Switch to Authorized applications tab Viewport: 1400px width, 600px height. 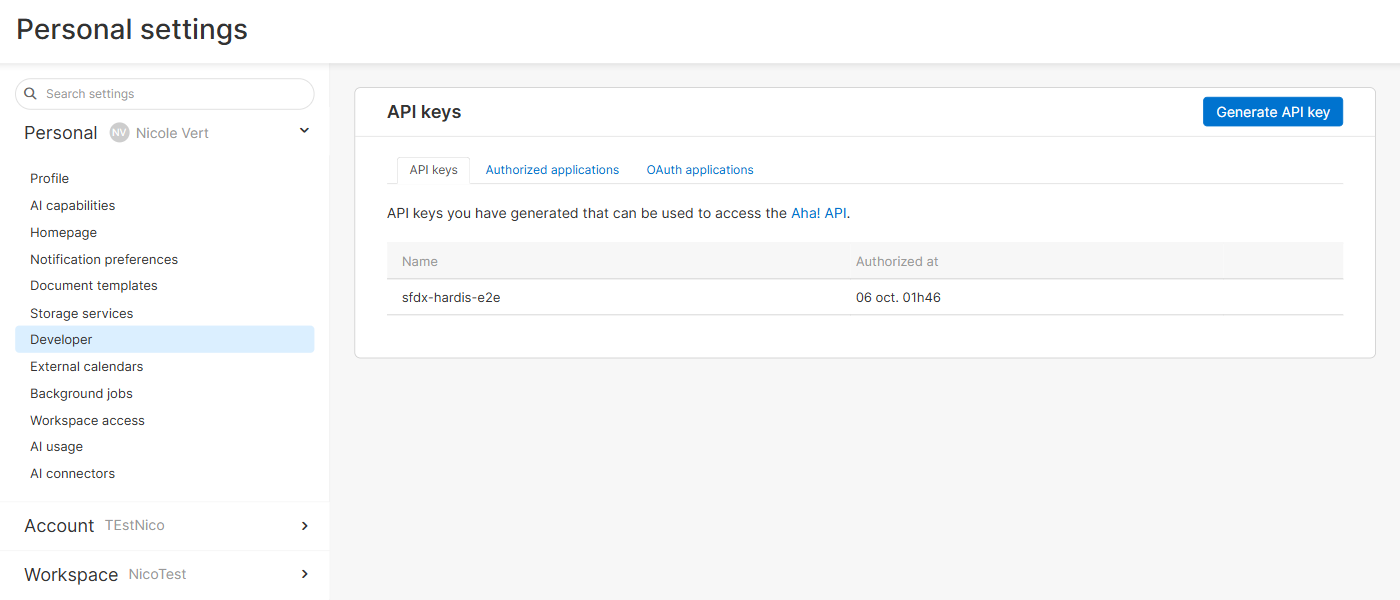552,170
